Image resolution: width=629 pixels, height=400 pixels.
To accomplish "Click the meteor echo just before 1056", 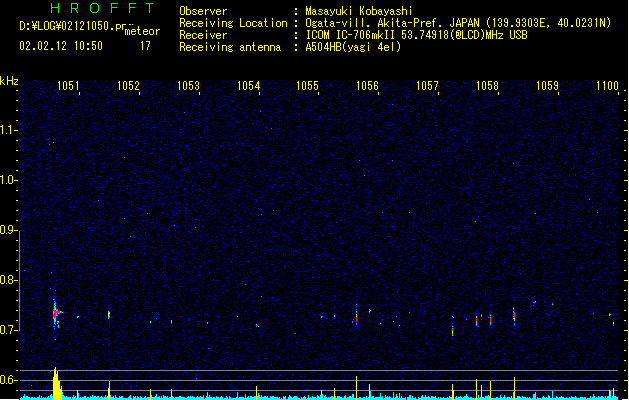I will click(356, 316).
